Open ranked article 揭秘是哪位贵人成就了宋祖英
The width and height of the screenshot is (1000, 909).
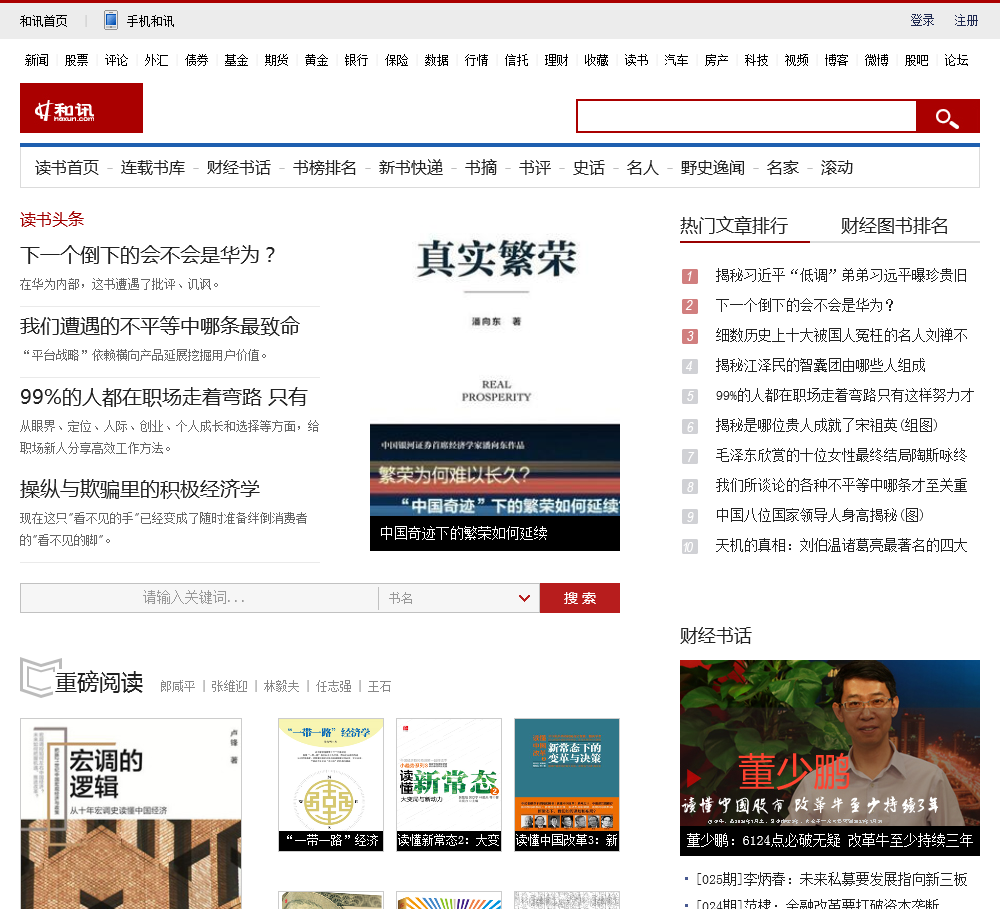pyautogui.click(x=827, y=425)
